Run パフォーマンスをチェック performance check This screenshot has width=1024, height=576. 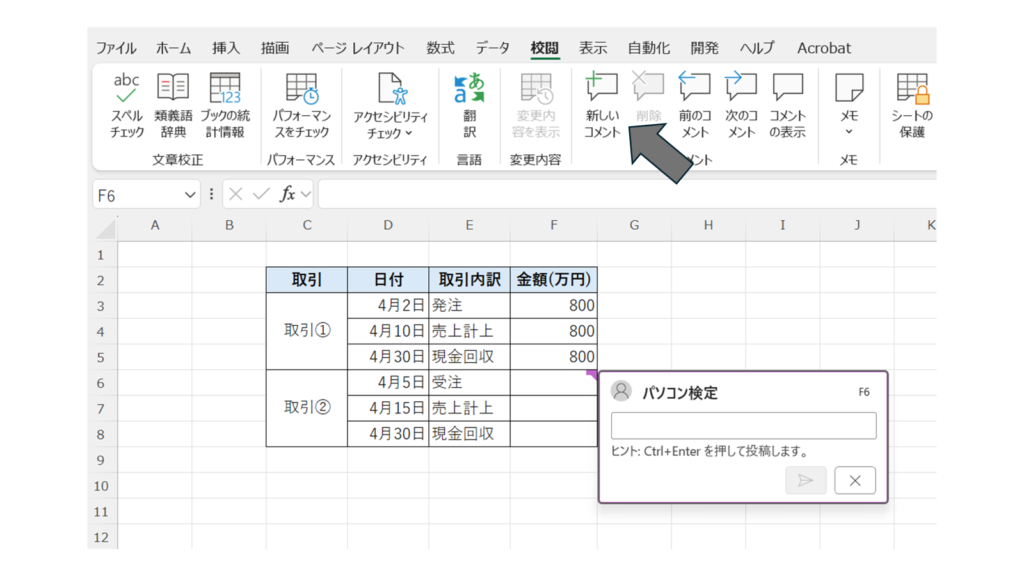301,90
